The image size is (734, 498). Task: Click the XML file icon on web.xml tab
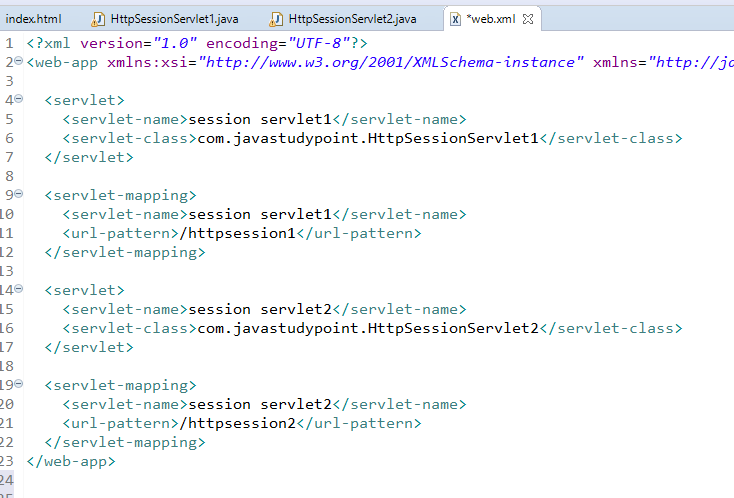tap(455, 19)
